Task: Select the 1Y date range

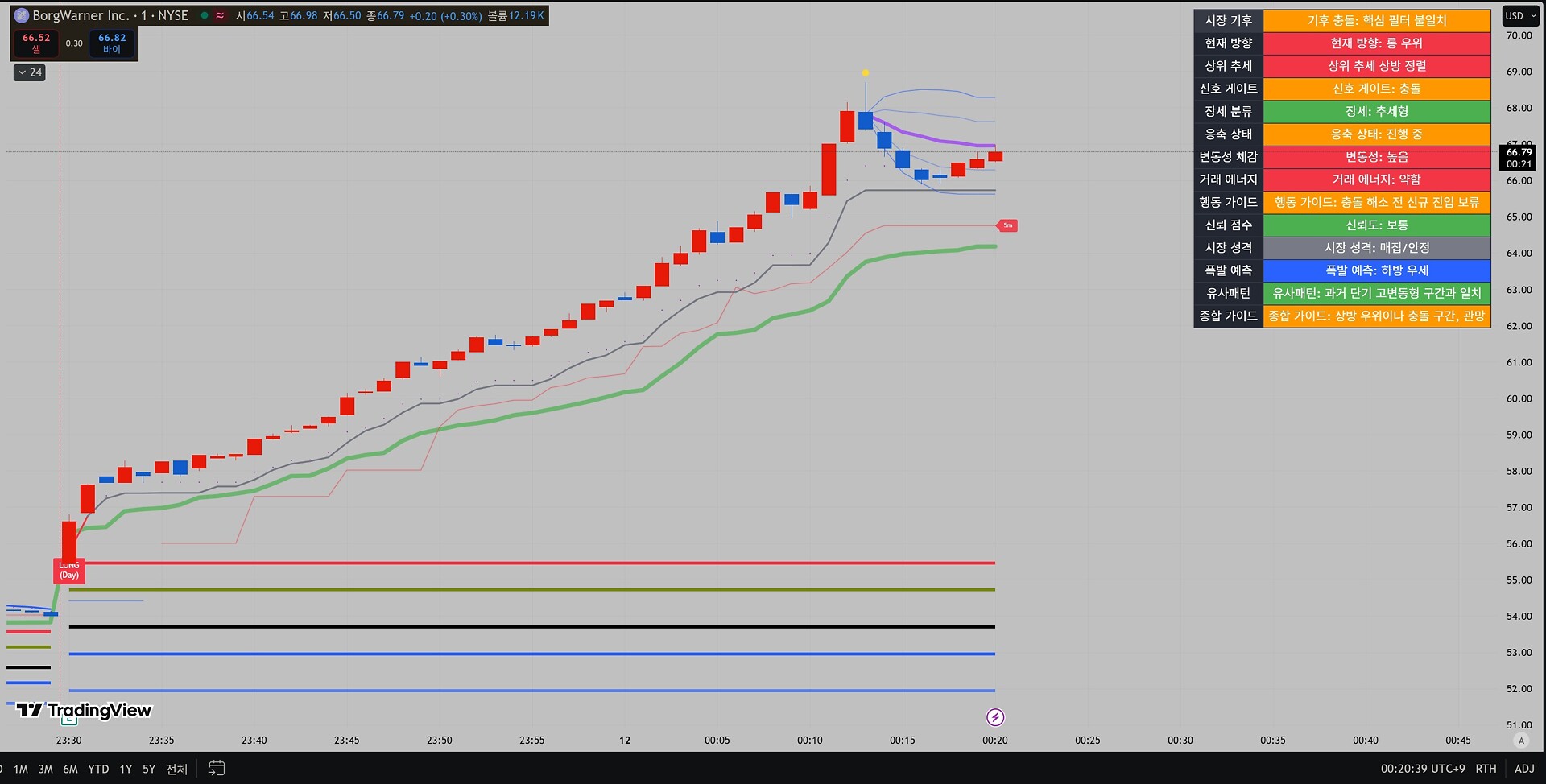Action: tap(126, 769)
